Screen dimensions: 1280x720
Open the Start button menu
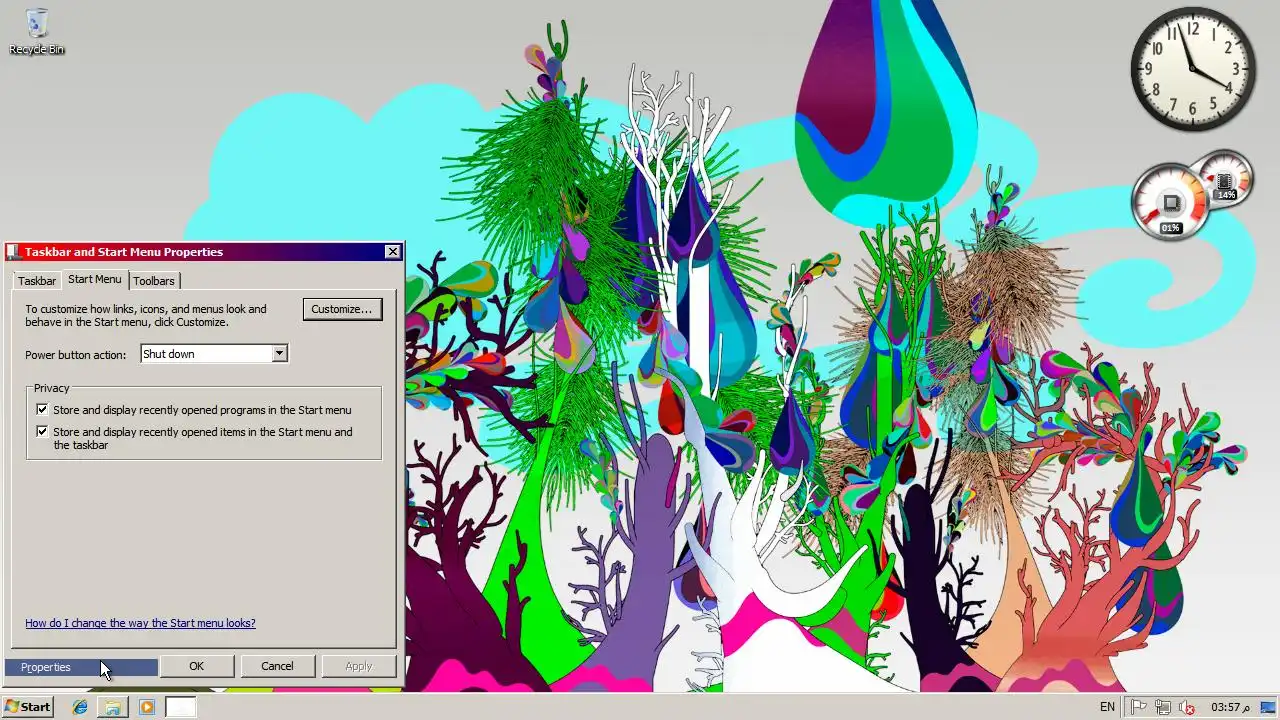[x=28, y=707]
